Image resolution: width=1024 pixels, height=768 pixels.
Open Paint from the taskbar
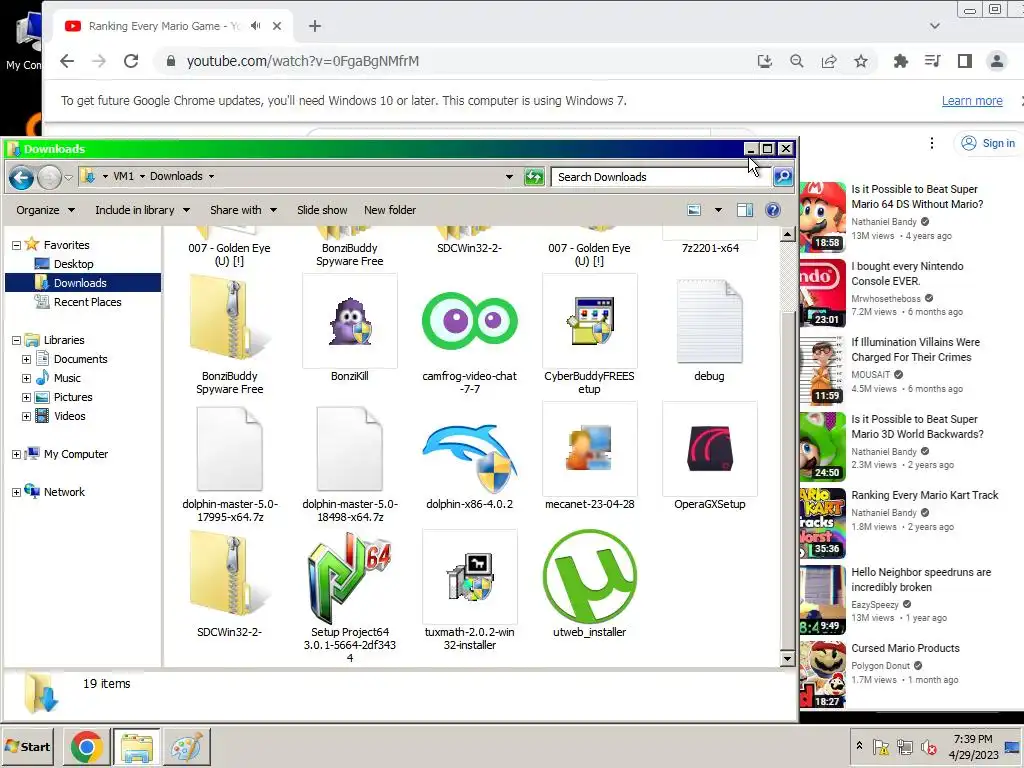(187, 746)
